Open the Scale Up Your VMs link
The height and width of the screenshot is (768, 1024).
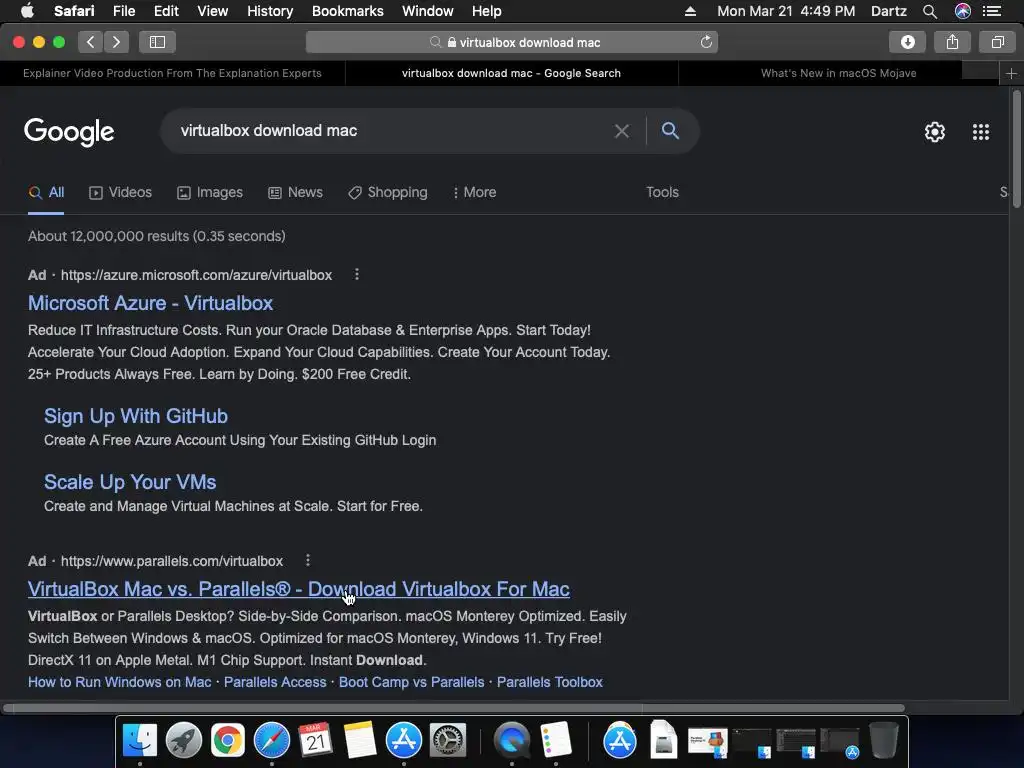pos(130,483)
